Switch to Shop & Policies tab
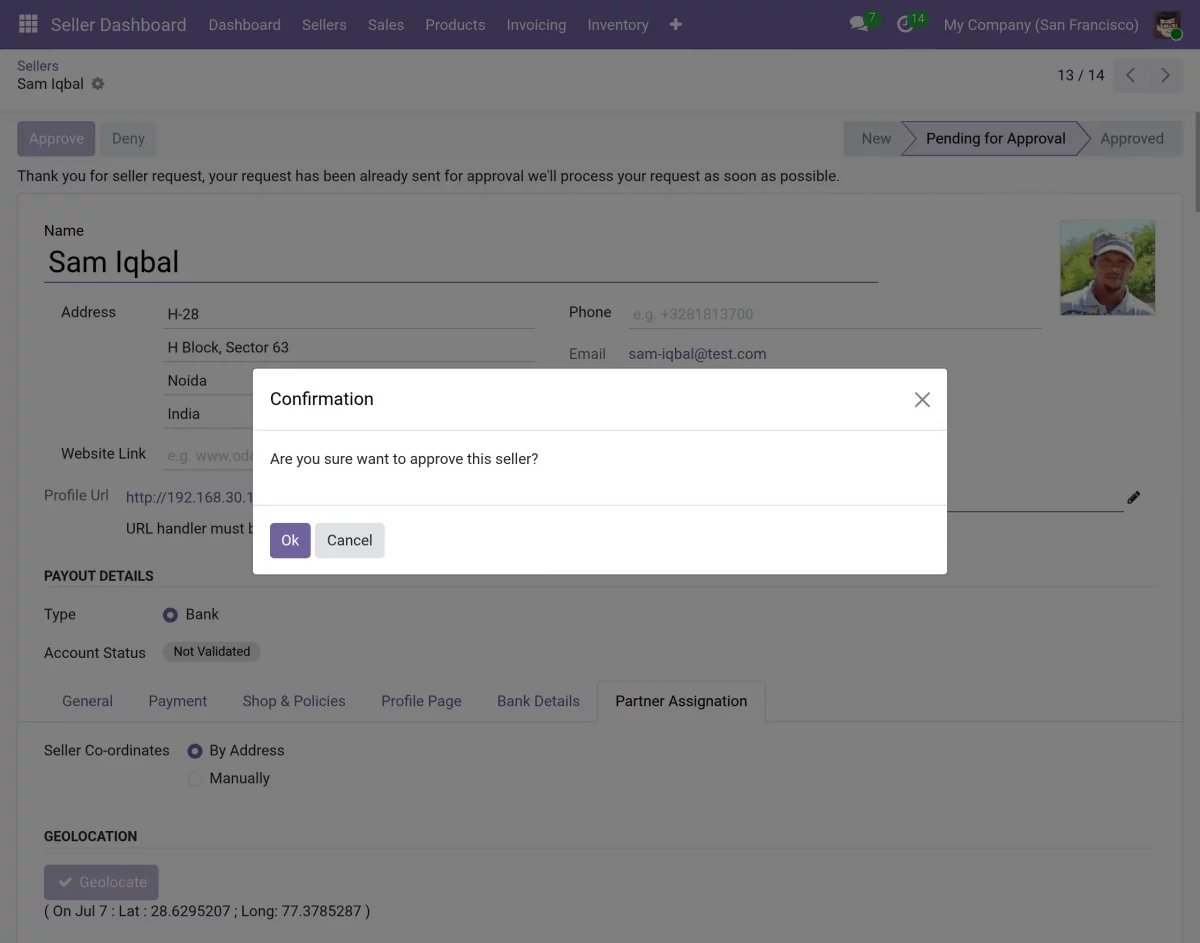 [294, 701]
